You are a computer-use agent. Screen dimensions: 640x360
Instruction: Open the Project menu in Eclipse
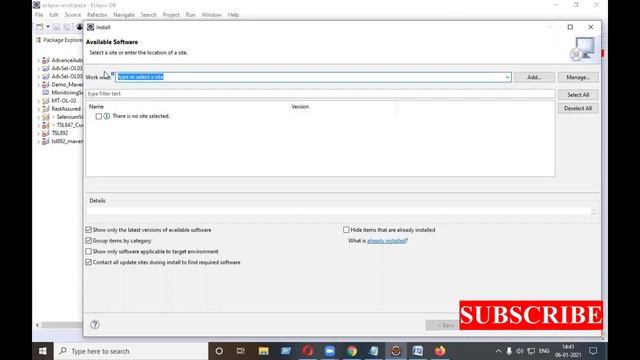pyautogui.click(x=171, y=15)
